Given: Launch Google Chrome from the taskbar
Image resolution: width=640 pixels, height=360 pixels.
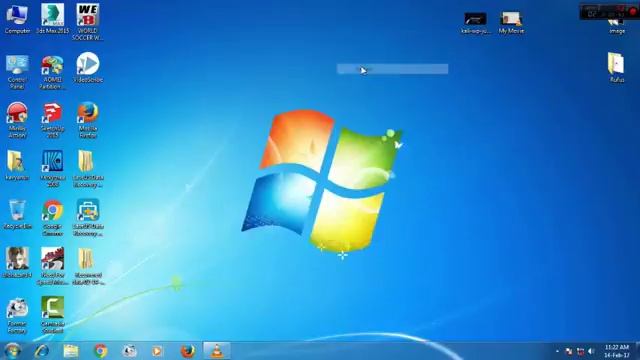Looking at the screenshot, I should coord(100,351).
